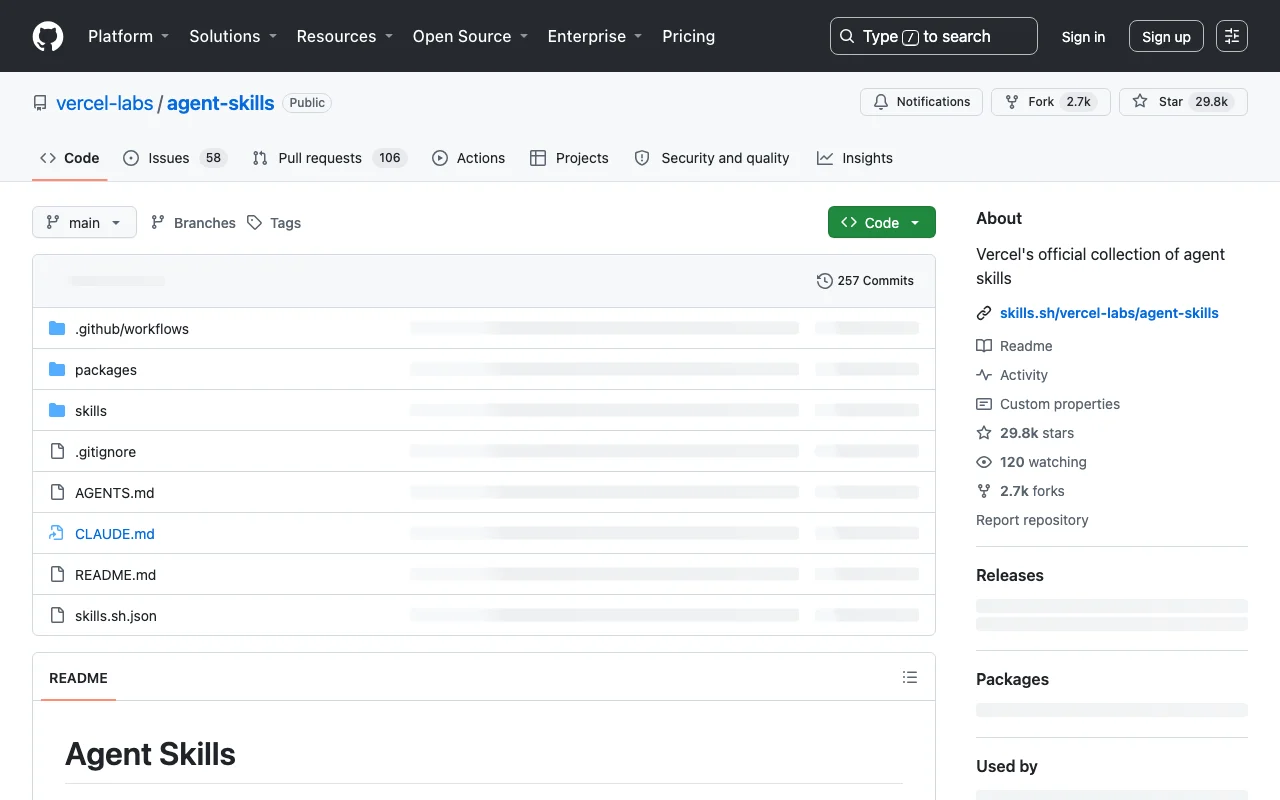Focus the Type / to search field
The width and height of the screenshot is (1280, 800).
934,36
